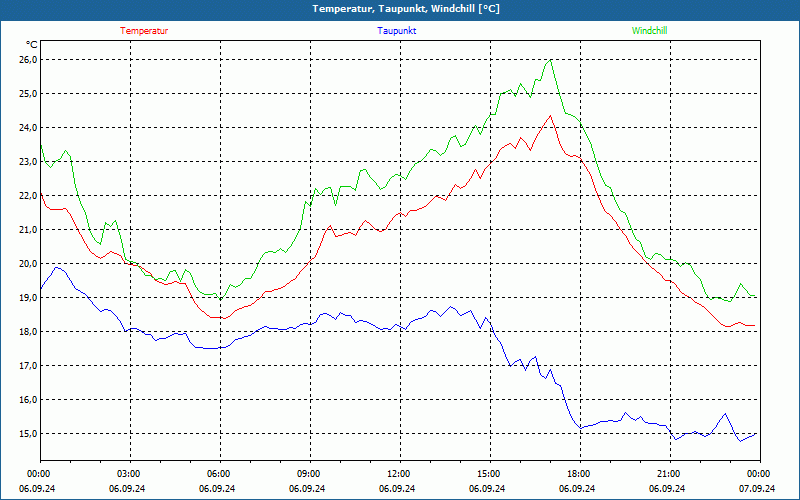Select the blue 'Taupunkt' legend label
Viewport: 800px width, 500px height.
point(396,31)
